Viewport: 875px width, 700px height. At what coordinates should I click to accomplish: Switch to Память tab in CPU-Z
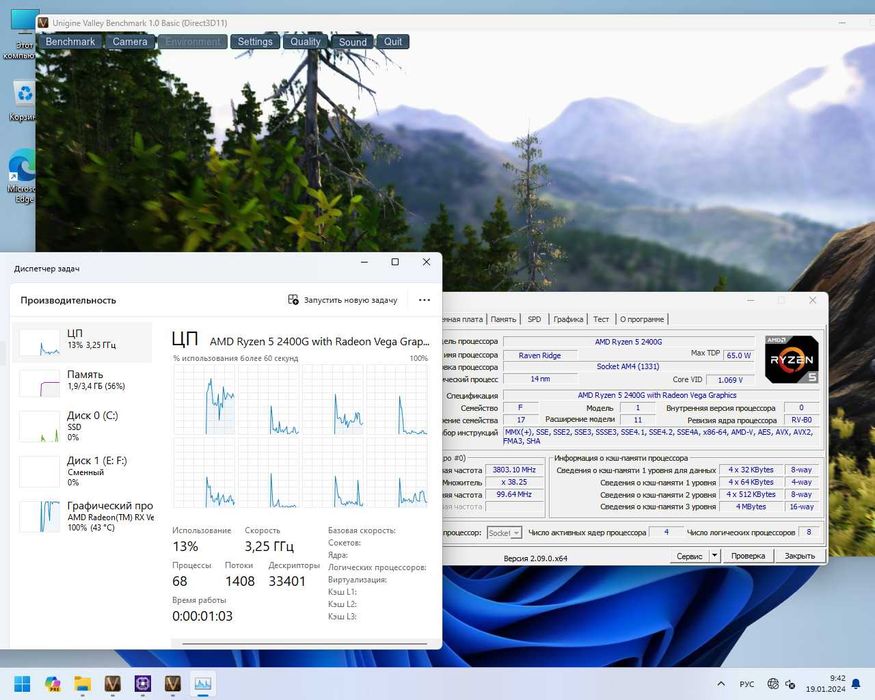tap(503, 319)
